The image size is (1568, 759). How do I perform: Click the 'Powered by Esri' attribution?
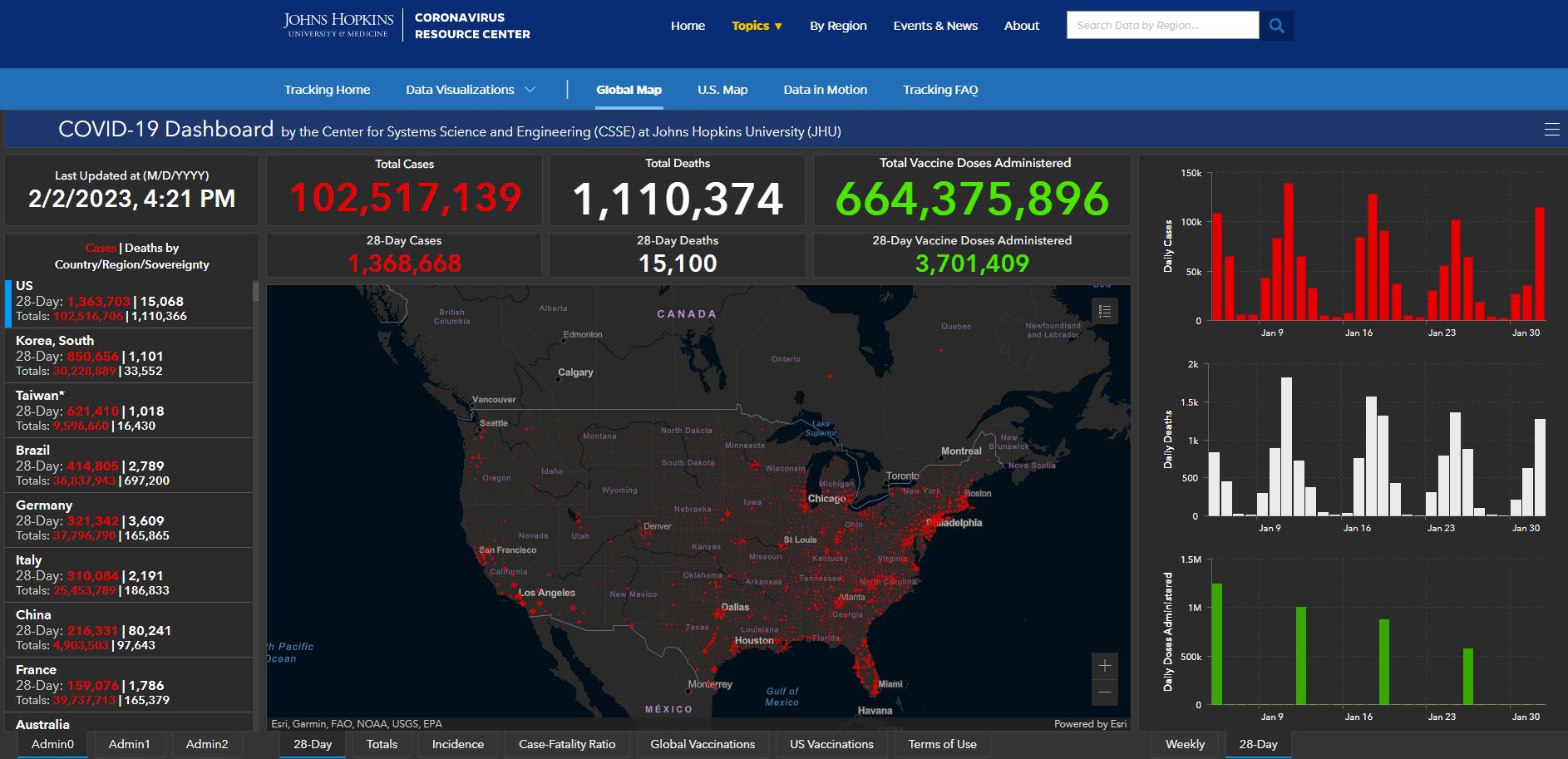[1090, 724]
